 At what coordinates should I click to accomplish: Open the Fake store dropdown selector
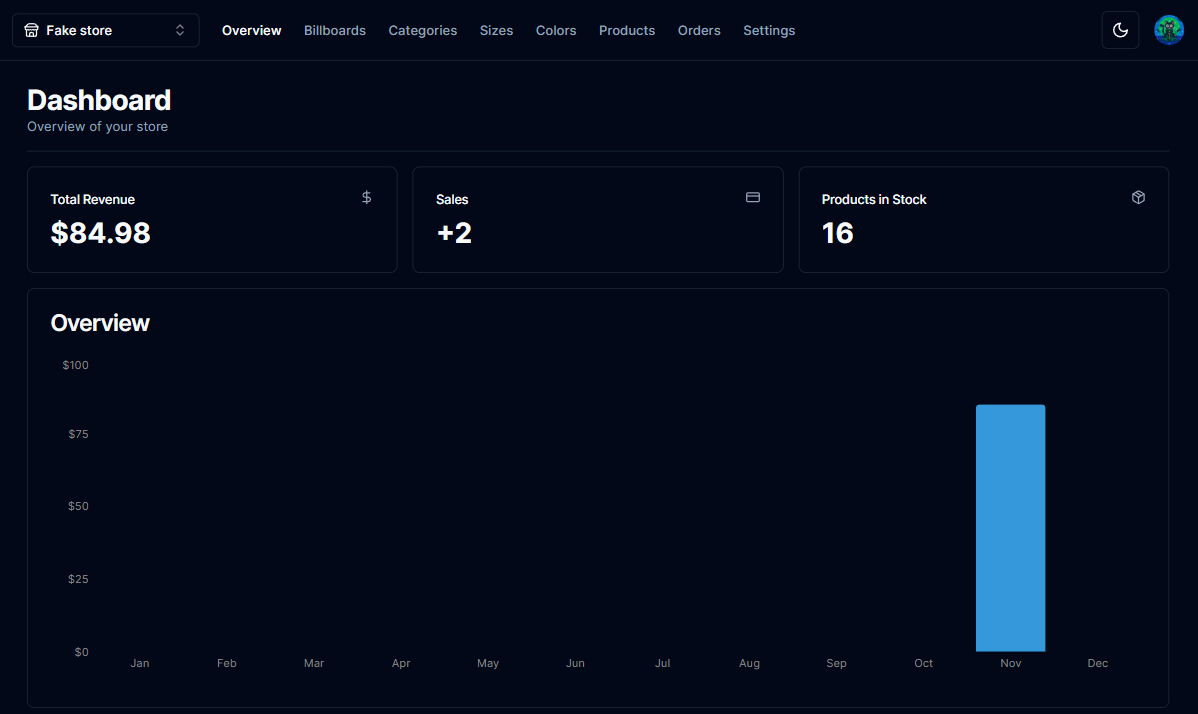pos(105,30)
